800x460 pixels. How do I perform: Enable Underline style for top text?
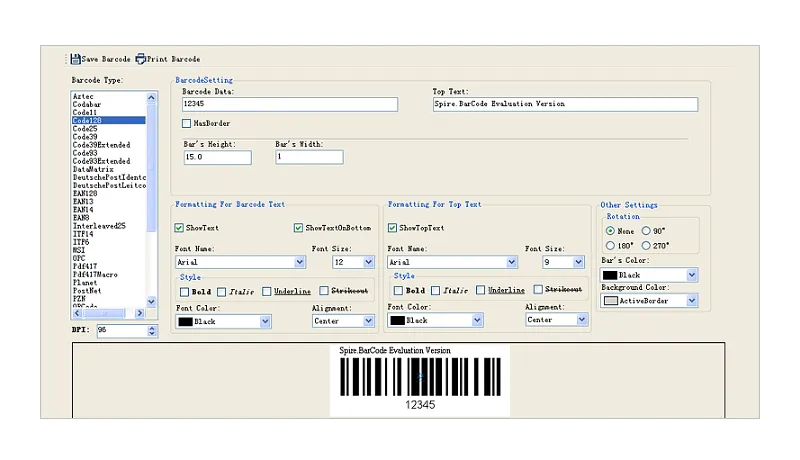(x=481, y=290)
